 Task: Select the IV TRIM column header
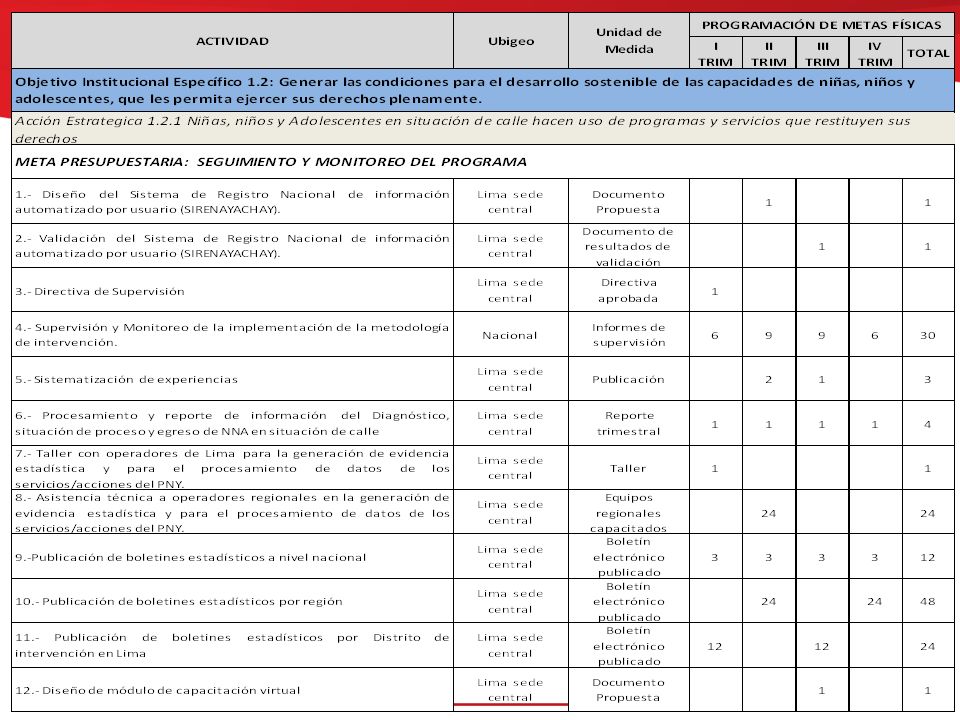pyautogui.click(x=875, y=54)
